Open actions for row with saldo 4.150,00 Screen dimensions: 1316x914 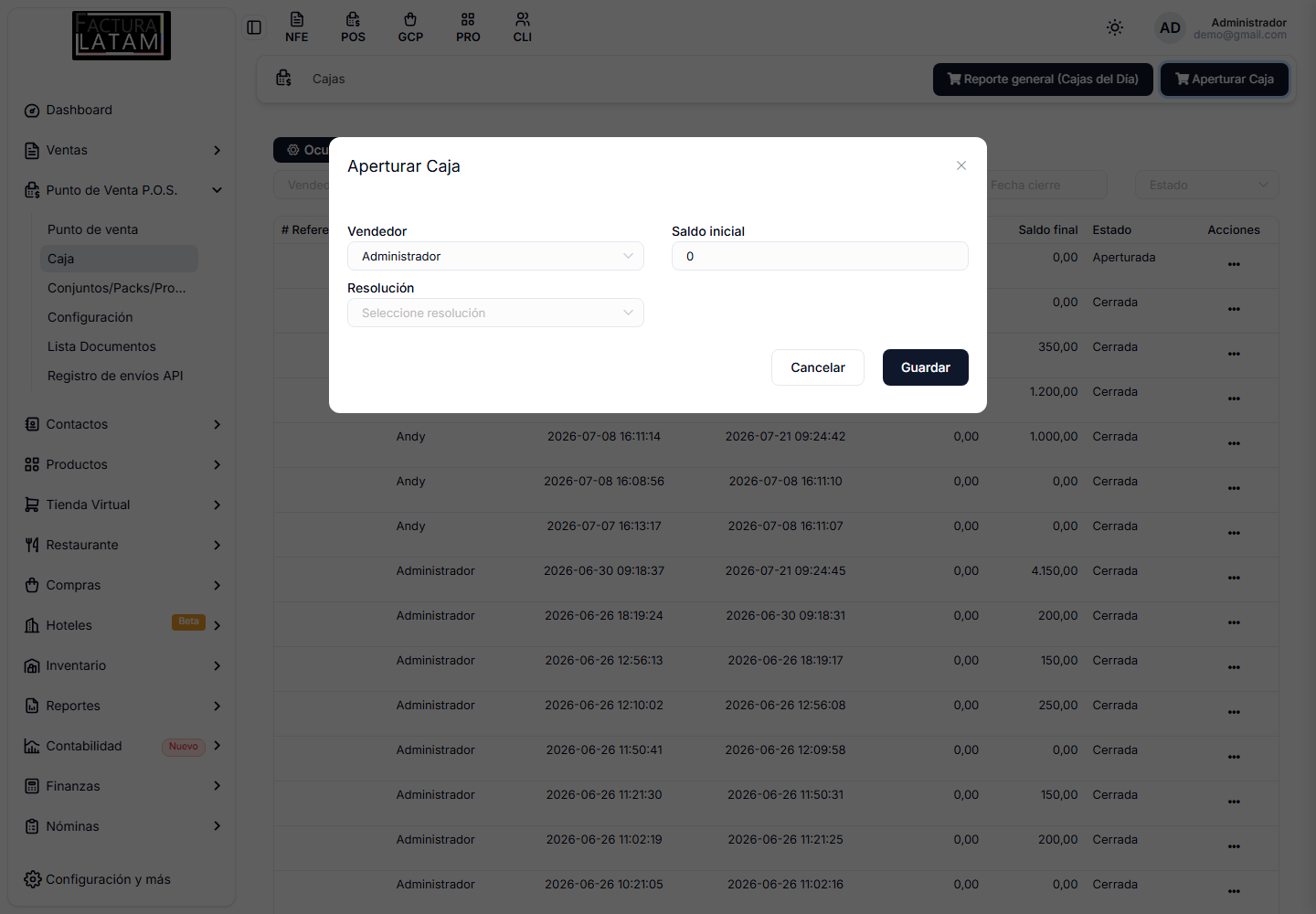(1234, 578)
